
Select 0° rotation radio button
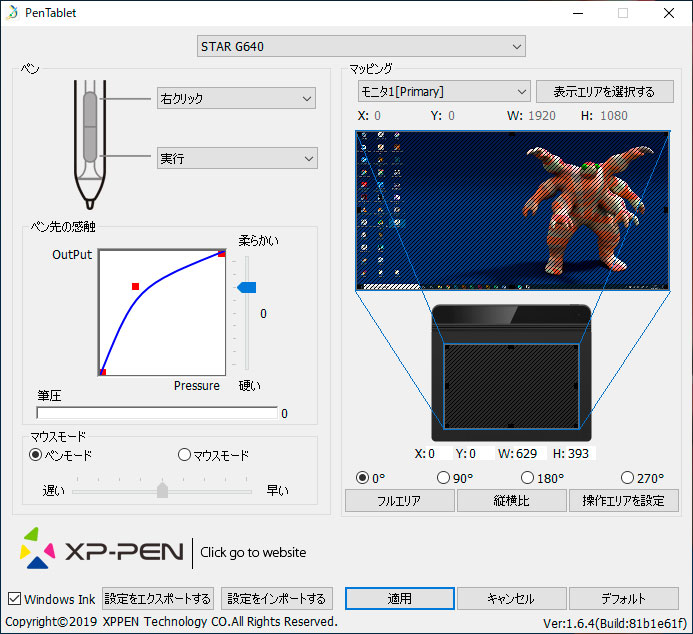362,478
